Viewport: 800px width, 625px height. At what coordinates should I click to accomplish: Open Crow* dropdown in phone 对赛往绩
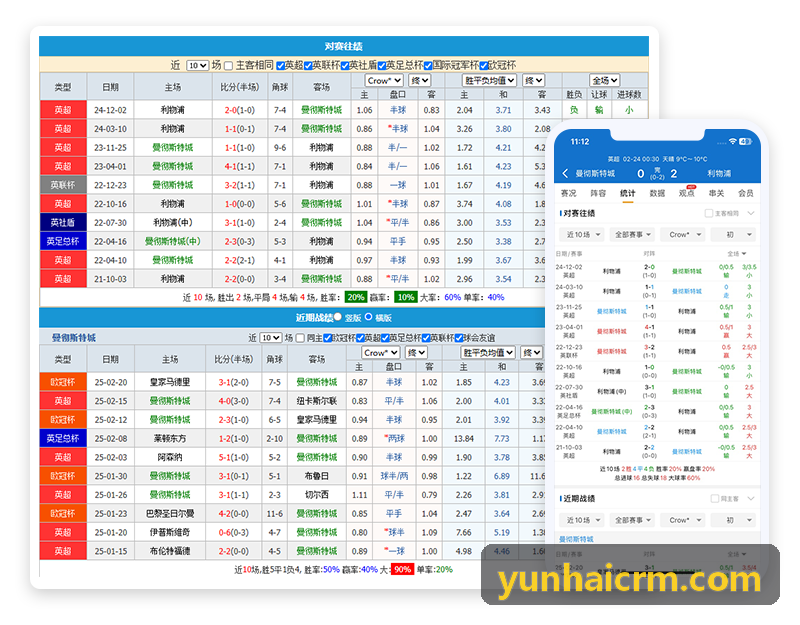(683, 235)
